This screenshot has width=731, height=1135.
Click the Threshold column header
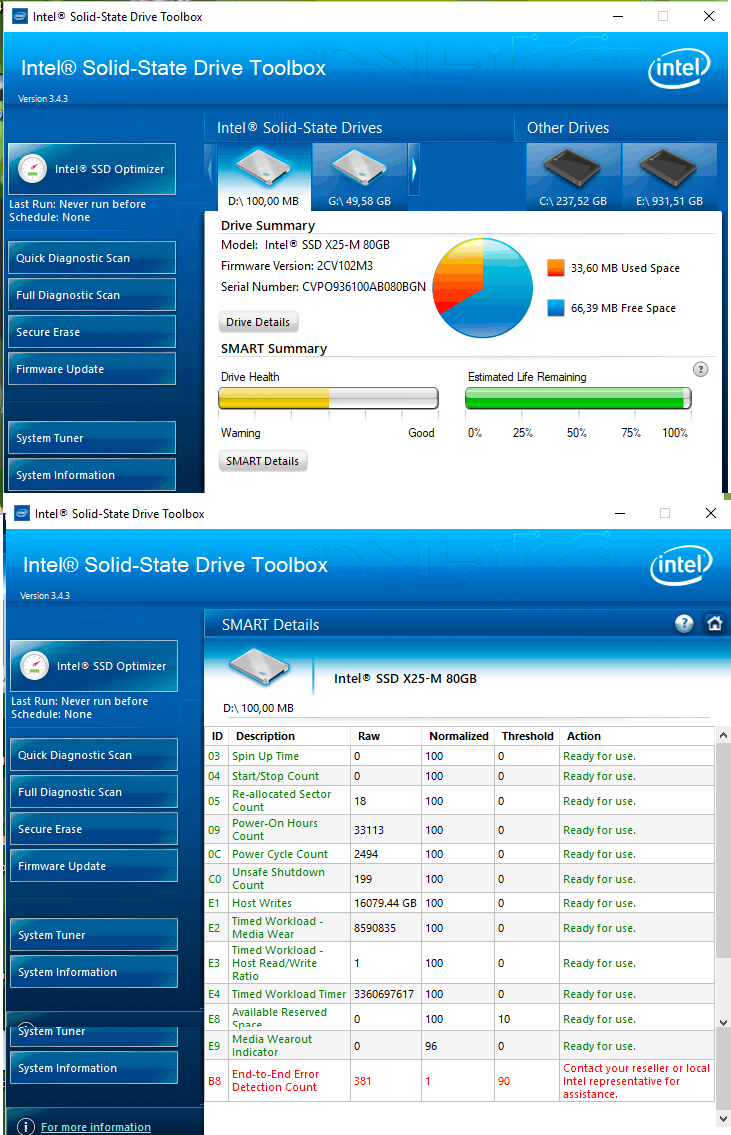tap(528, 736)
